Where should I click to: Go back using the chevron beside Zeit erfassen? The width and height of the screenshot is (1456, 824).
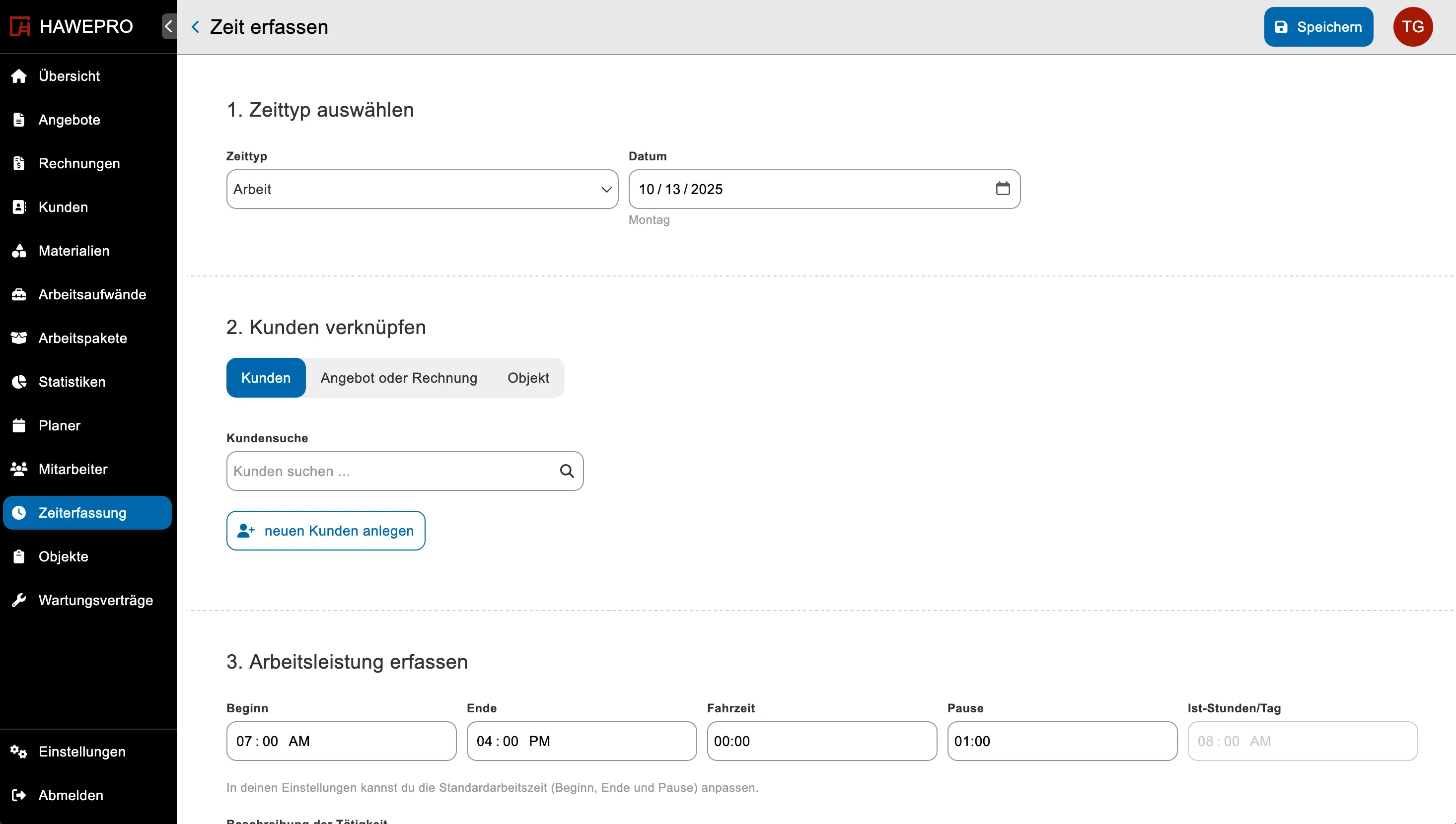195,27
